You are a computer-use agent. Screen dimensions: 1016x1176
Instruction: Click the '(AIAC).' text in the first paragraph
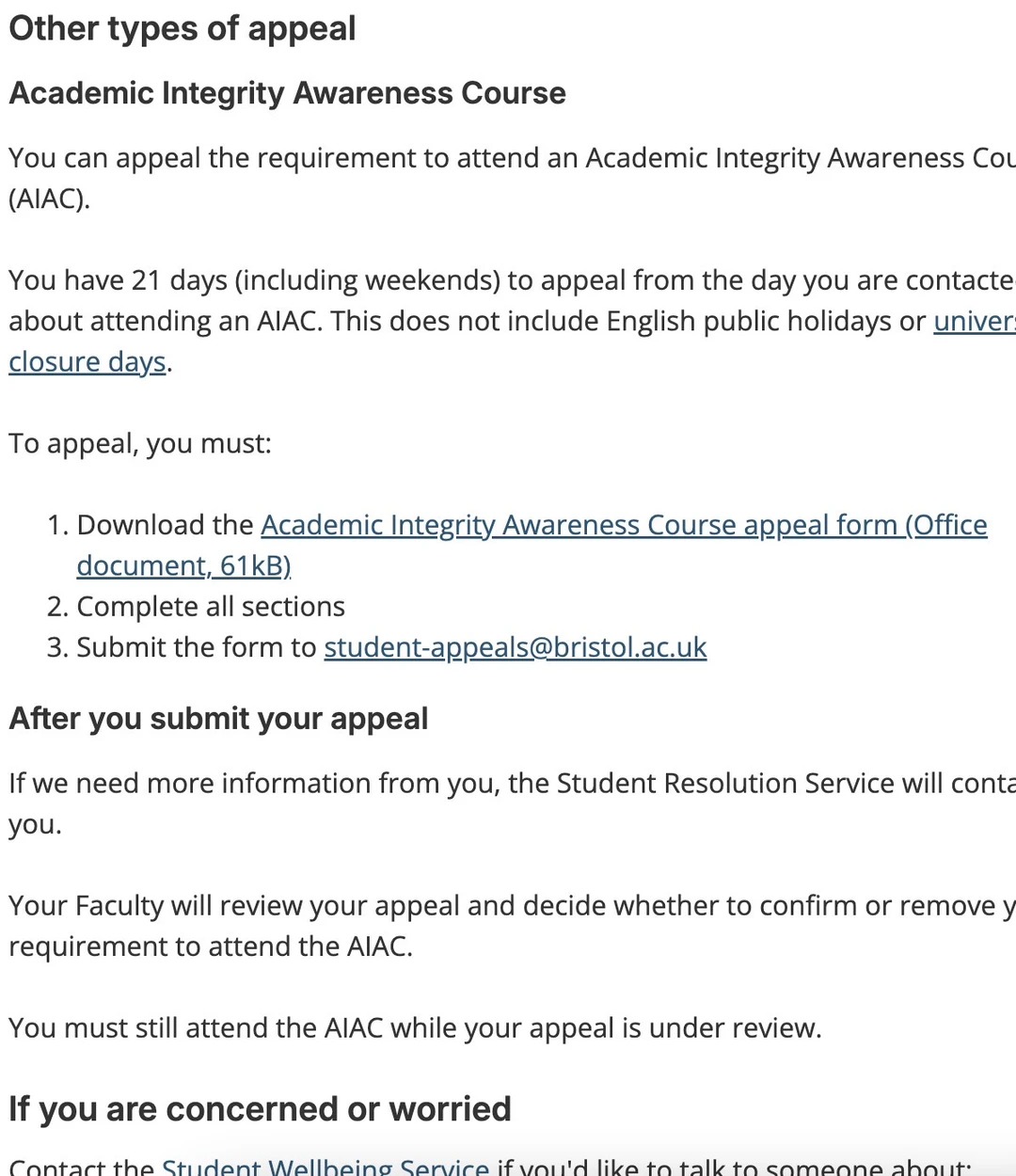[x=49, y=199]
